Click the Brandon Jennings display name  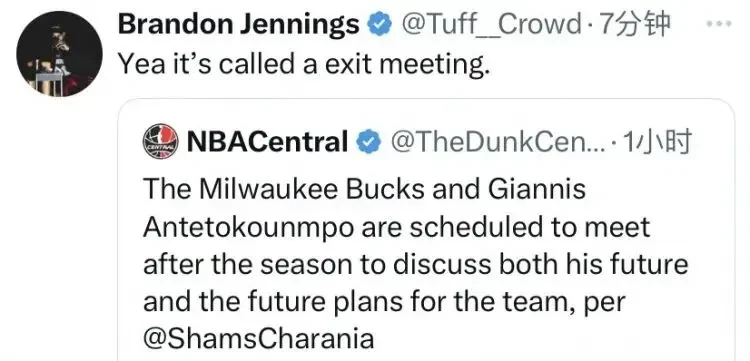(x=238, y=24)
